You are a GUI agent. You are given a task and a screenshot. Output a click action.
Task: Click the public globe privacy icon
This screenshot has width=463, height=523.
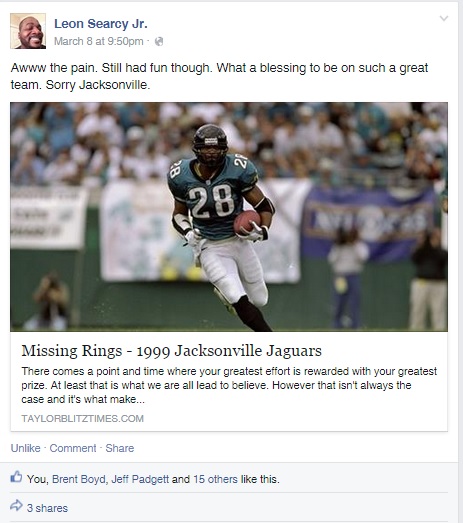click(159, 41)
